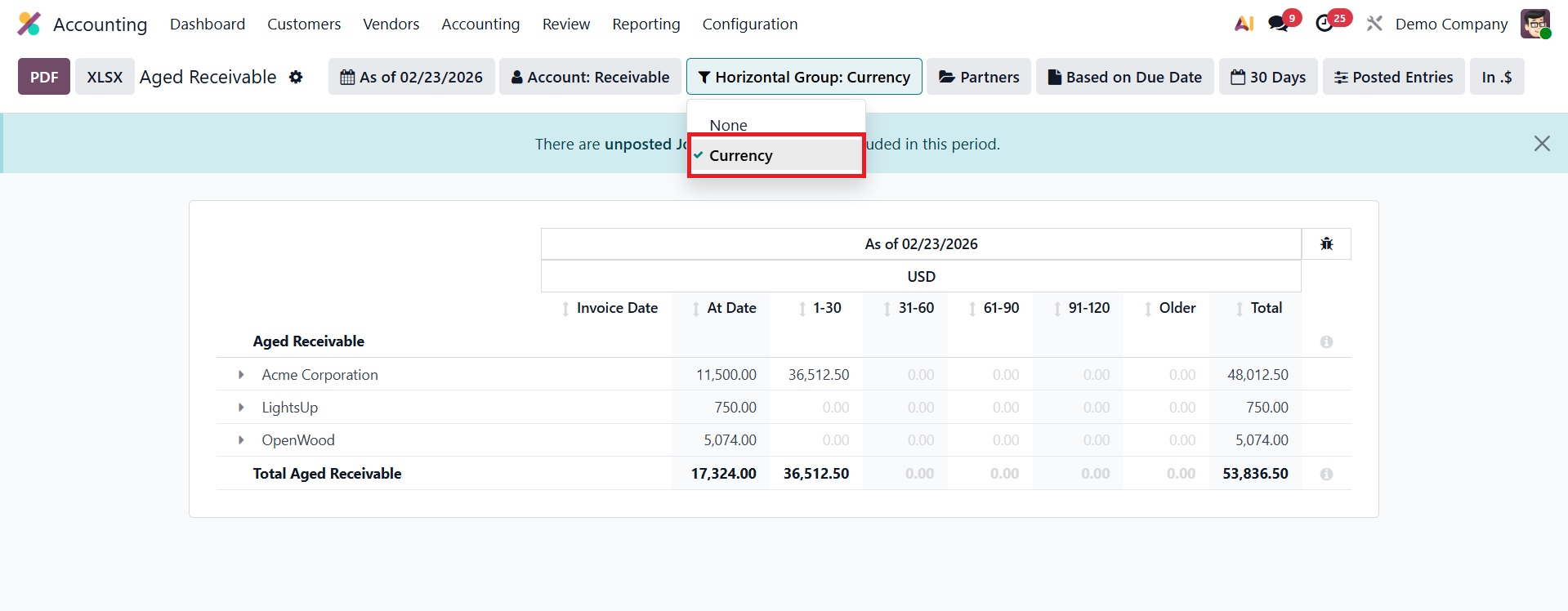
Task: Open the Review menu
Action: (x=566, y=24)
